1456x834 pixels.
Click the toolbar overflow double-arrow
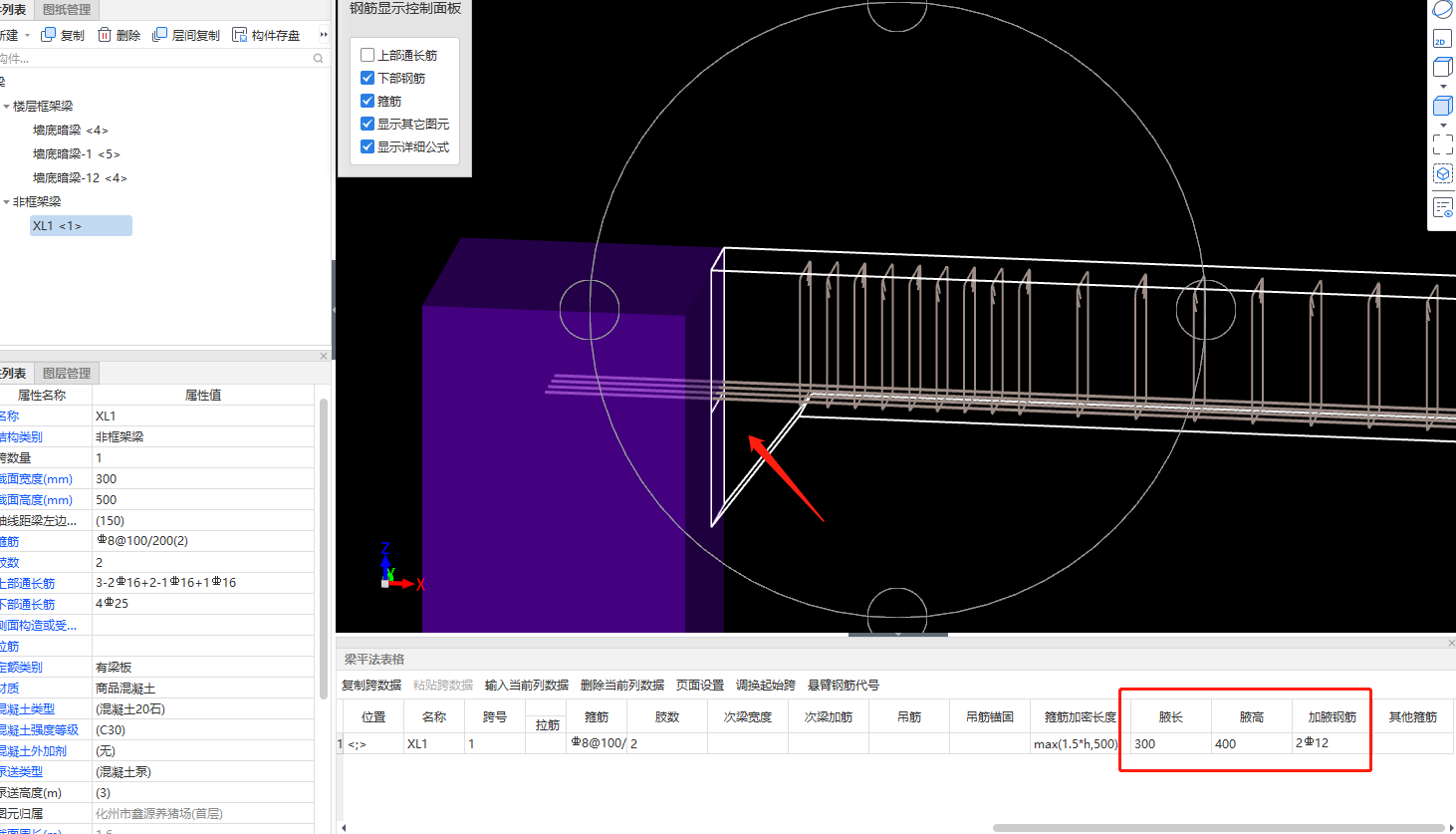[324, 35]
